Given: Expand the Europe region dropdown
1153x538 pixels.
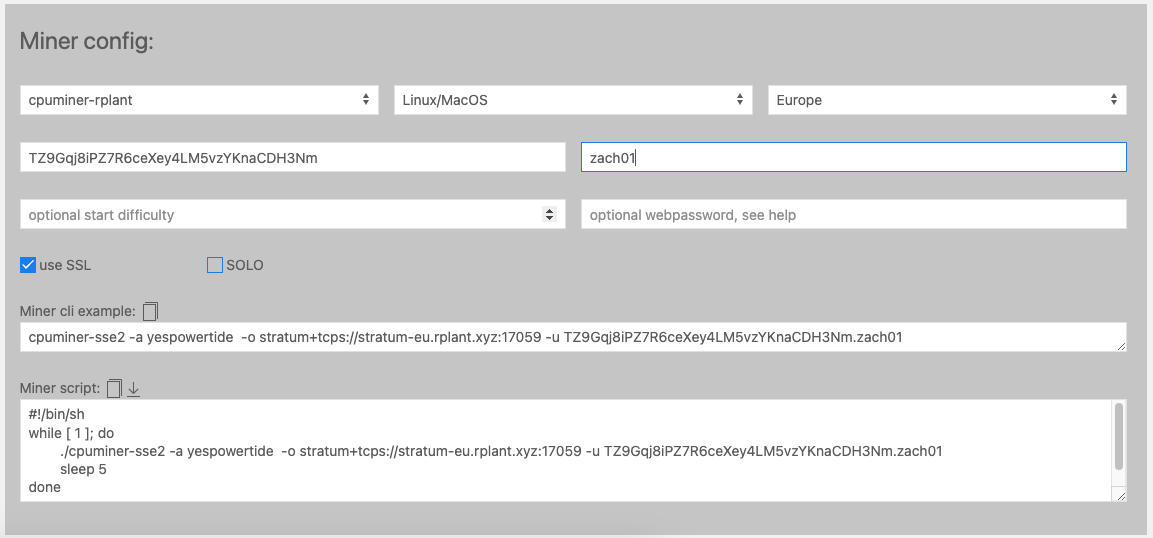Looking at the screenshot, I should 946,100.
